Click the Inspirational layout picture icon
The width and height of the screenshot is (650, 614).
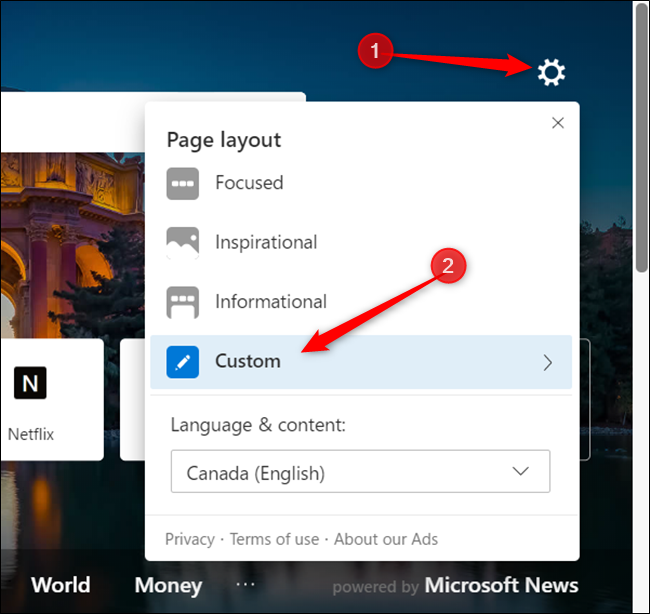point(182,243)
